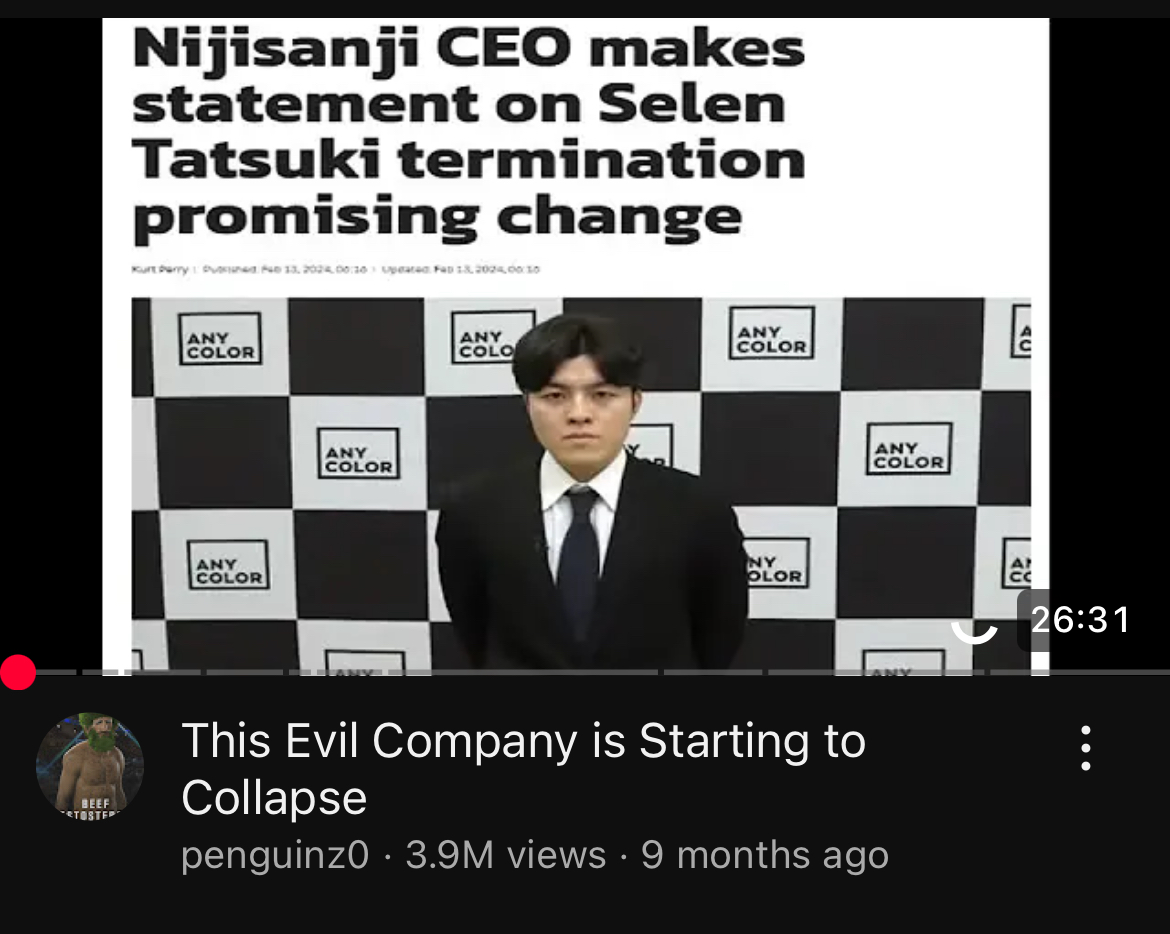Viewport: 1170px width, 934px height.
Task: Open the three-dot video options menu
Action: (1086, 747)
